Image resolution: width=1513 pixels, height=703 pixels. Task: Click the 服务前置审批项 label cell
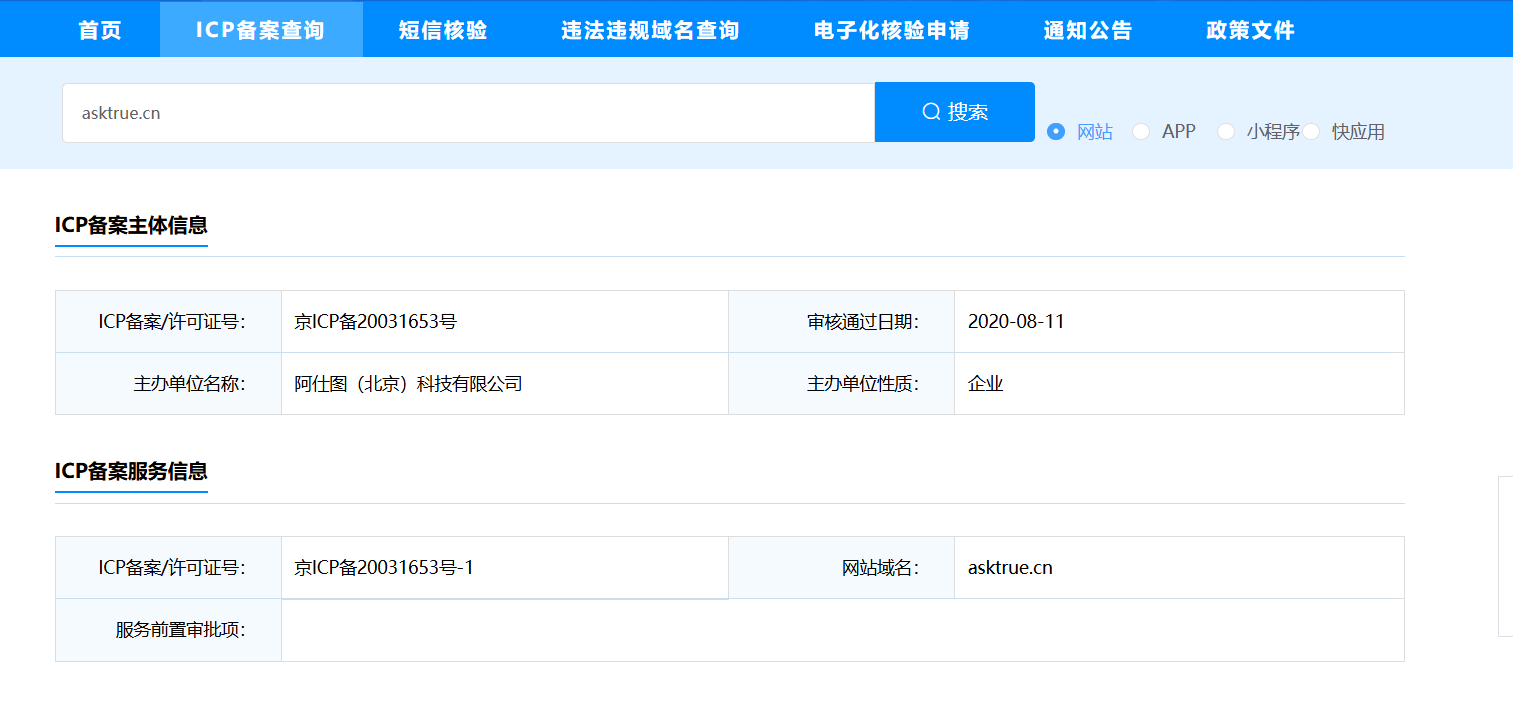(168, 630)
